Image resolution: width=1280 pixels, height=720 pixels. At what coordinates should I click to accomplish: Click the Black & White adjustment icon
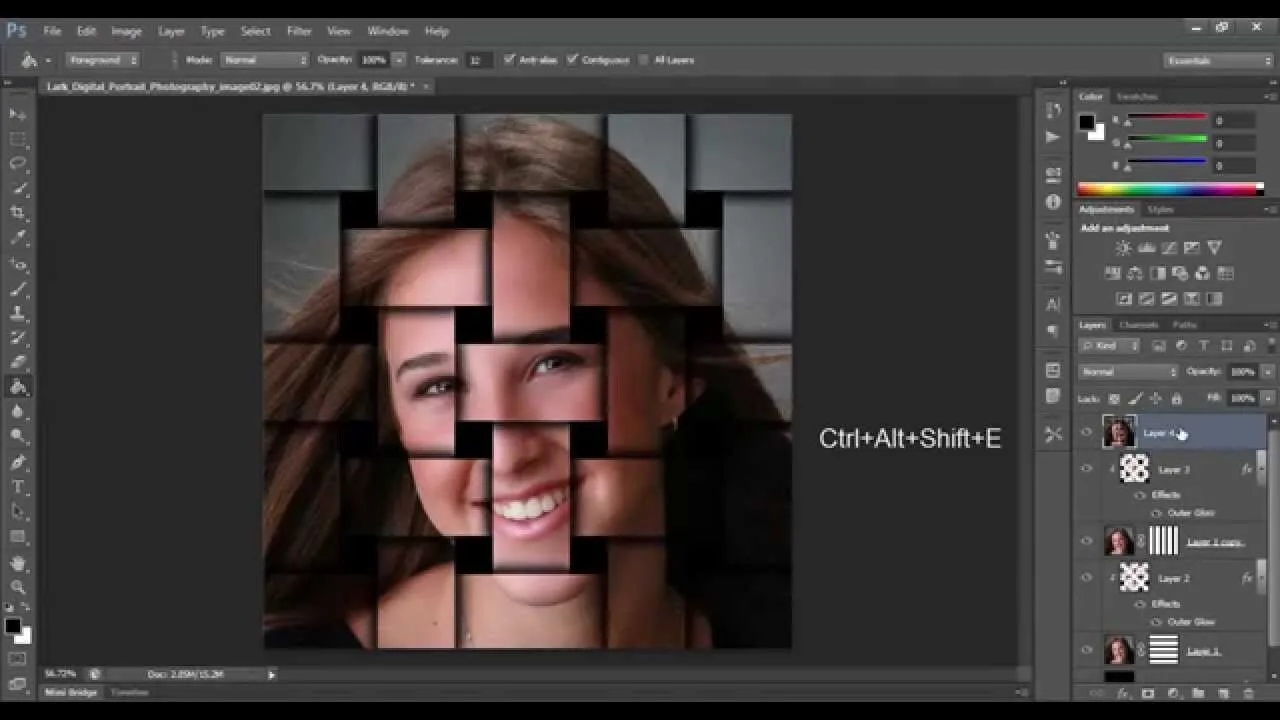tap(1158, 273)
